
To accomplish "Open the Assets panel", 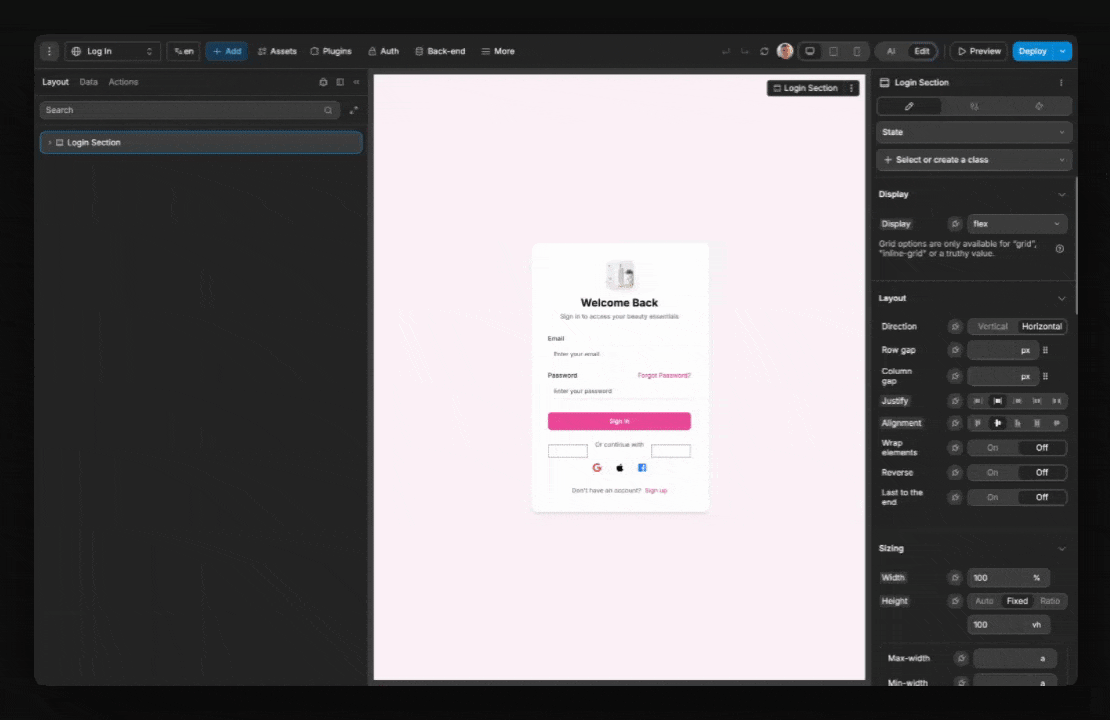I will click(277, 51).
